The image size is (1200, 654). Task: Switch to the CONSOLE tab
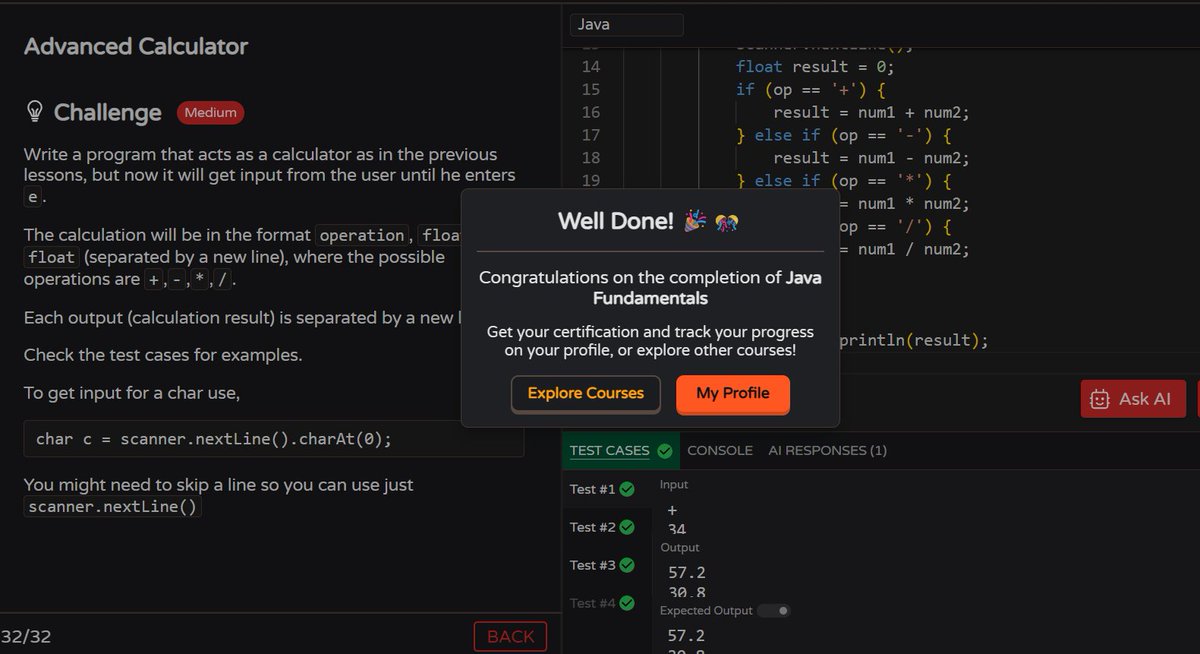(x=720, y=451)
